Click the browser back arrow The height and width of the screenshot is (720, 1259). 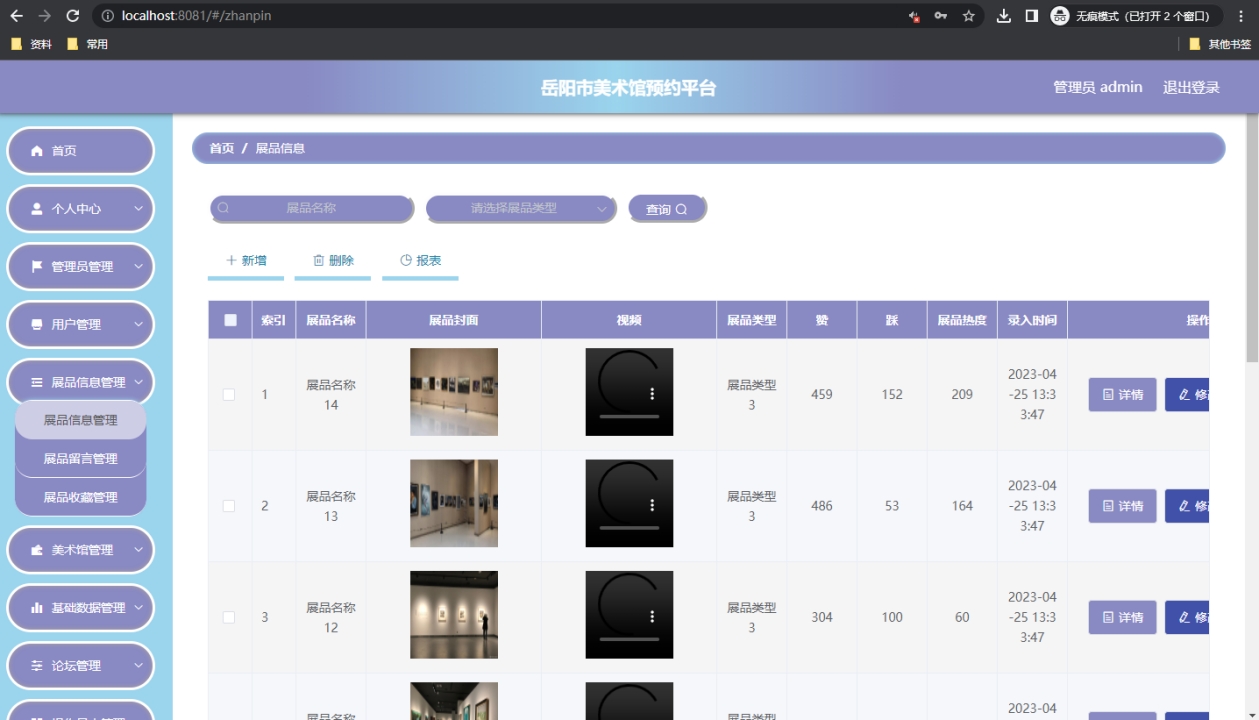(x=16, y=16)
